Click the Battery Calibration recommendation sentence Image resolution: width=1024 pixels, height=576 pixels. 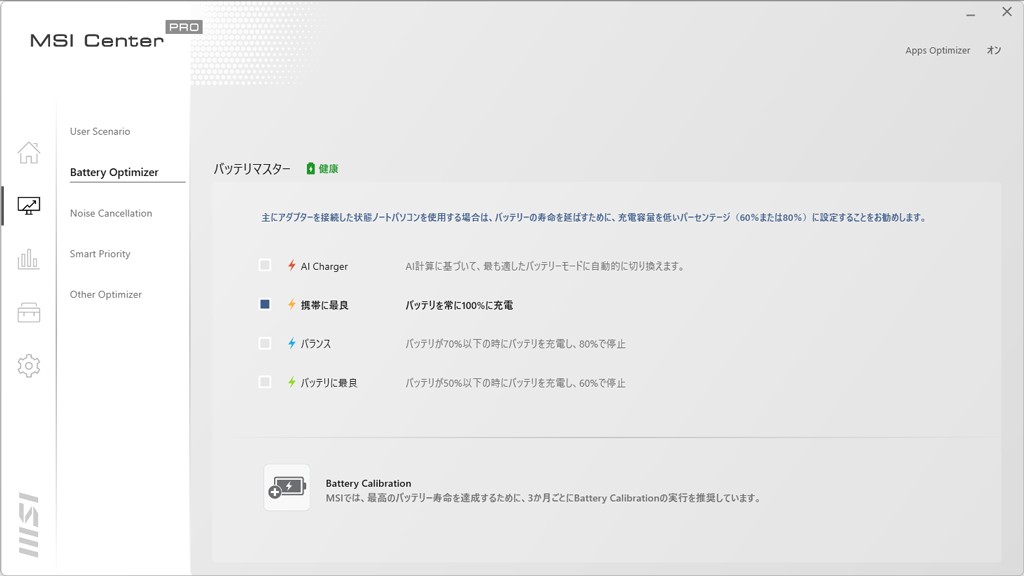[x=543, y=498]
